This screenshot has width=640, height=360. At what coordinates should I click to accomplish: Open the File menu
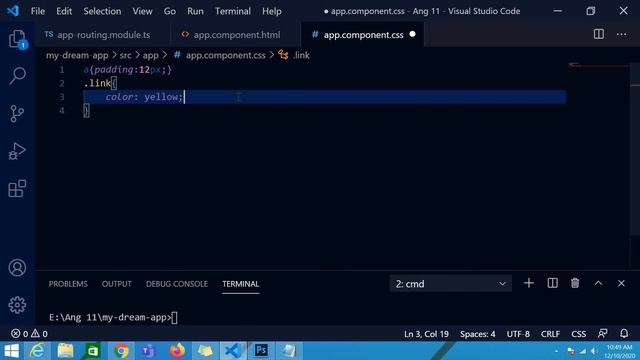tap(38, 11)
